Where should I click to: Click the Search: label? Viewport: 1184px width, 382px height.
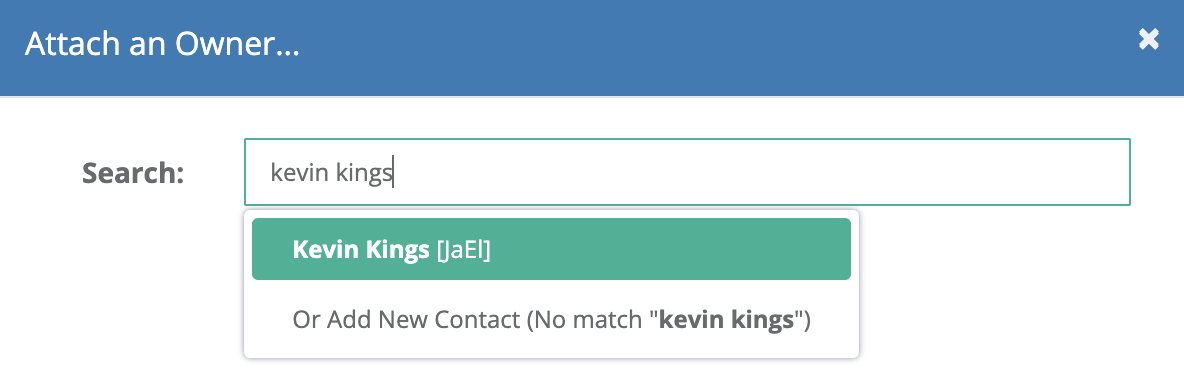[x=133, y=173]
